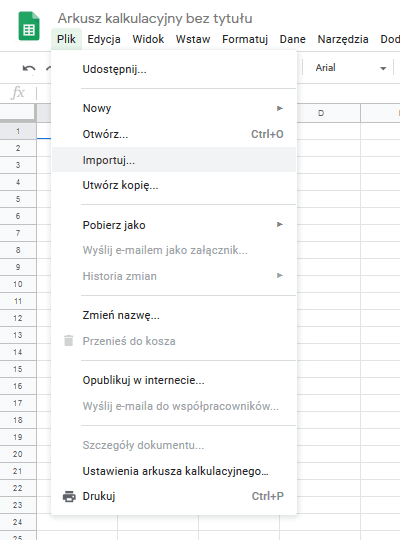Open Ustawienia arkusza kalkulacyjnego...
400x540 pixels.
[x=174, y=471]
